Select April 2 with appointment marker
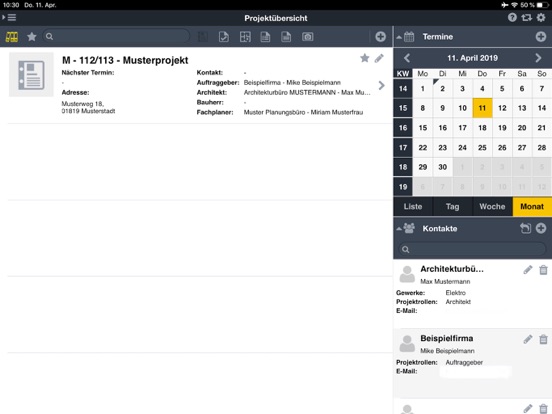 [x=443, y=89]
